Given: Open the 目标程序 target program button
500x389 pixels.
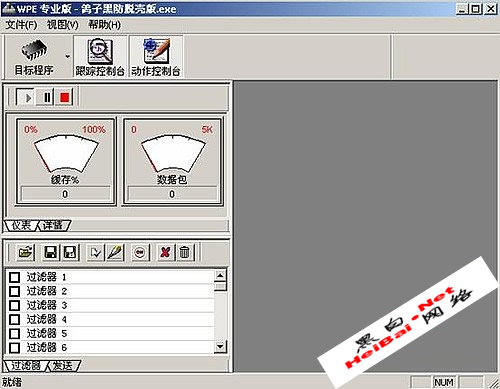Looking at the screenshot, I should (34, 57).
